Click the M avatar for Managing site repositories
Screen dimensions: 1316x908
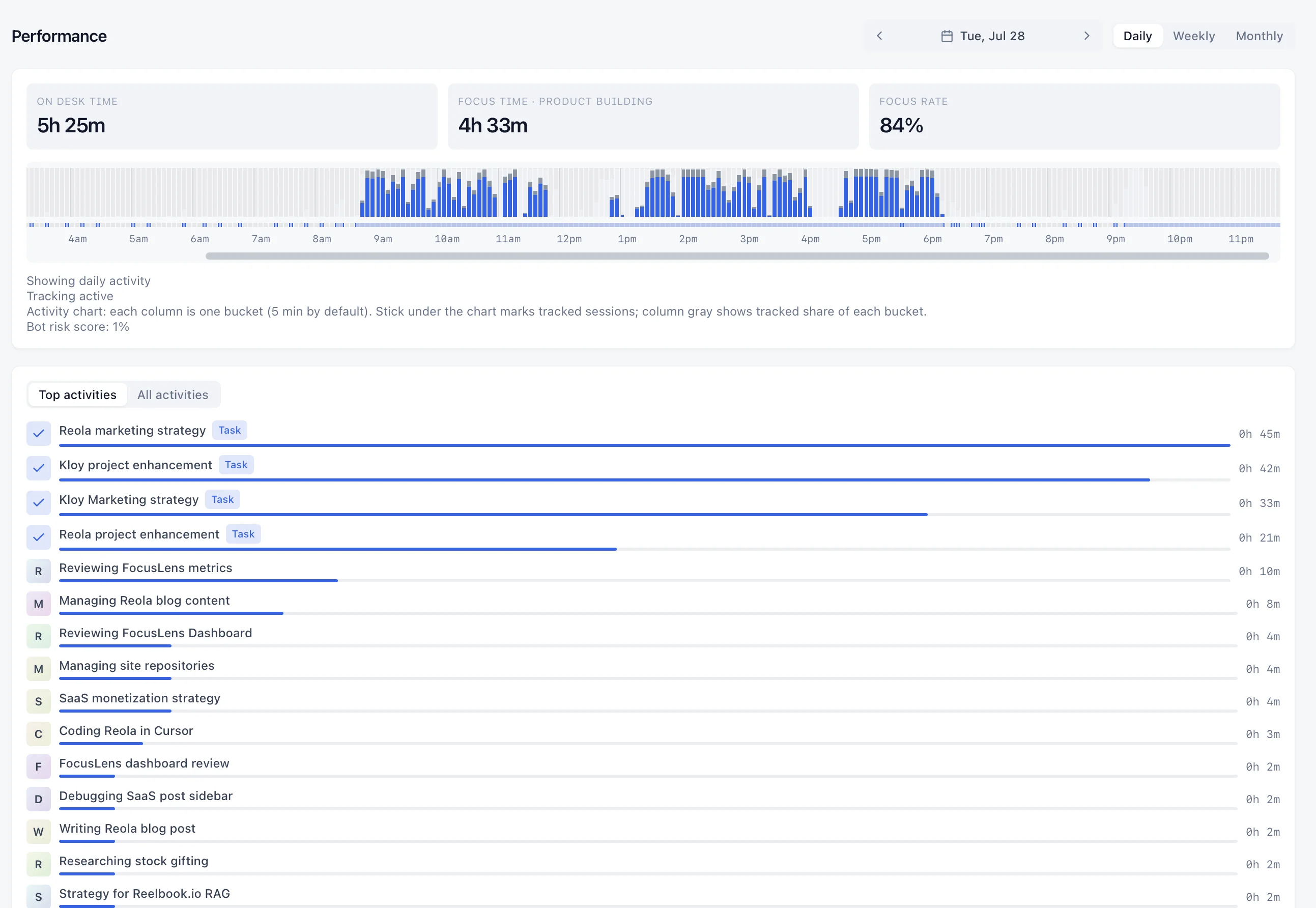coord(39,669)
